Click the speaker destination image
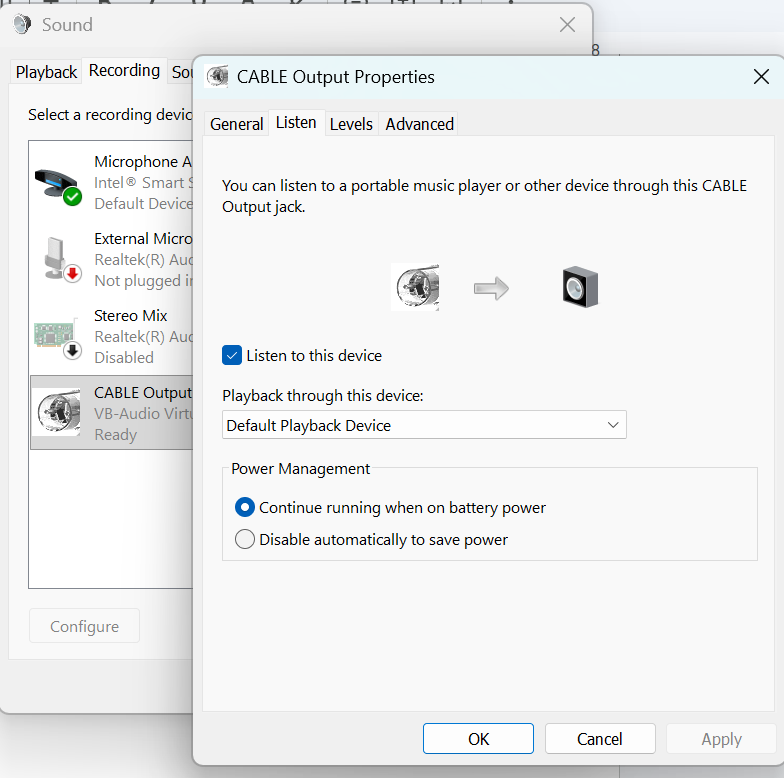This screenshot has width=784, height=778. click(580, 287)
